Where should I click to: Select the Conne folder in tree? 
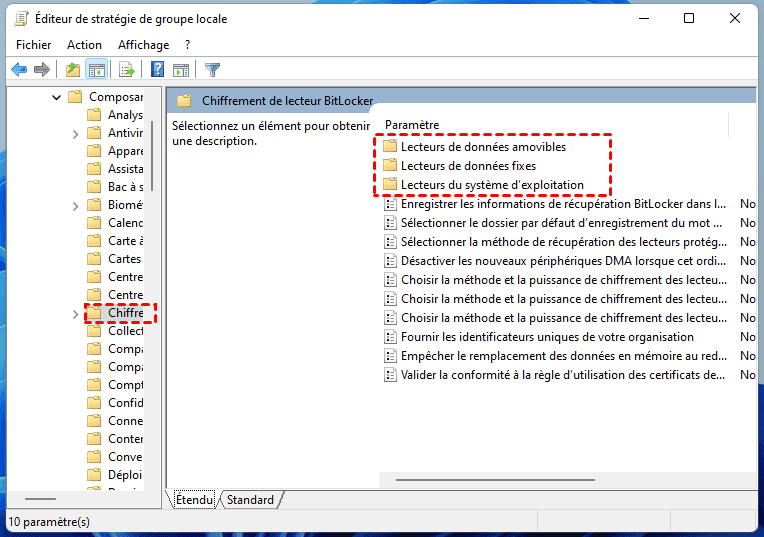pos(115,421)
